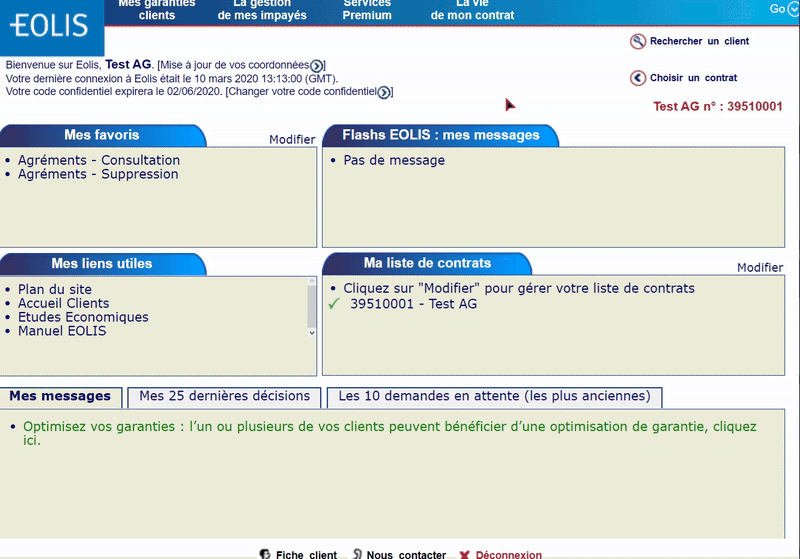Open the Services Premium menu
This screenshot has width=800, height=559.
point(367,10)
